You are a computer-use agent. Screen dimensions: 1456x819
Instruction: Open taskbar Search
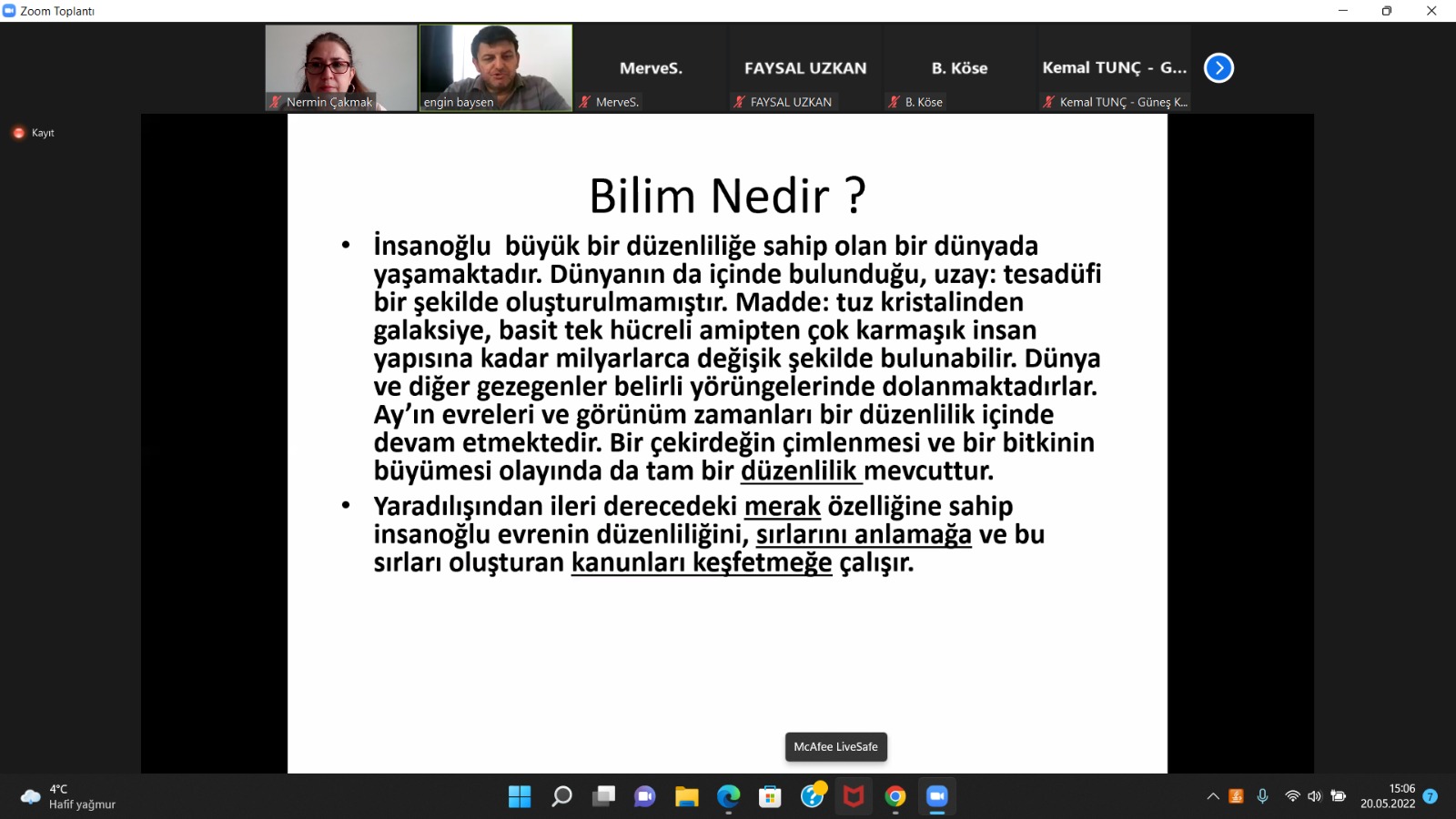[561, 797]
